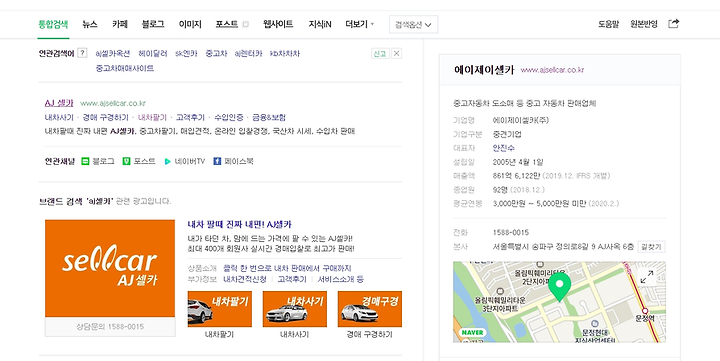Open the orange 내차사기 car thumbnail
The width and height of the screenshot is (720, 361).
click(295, 309)
